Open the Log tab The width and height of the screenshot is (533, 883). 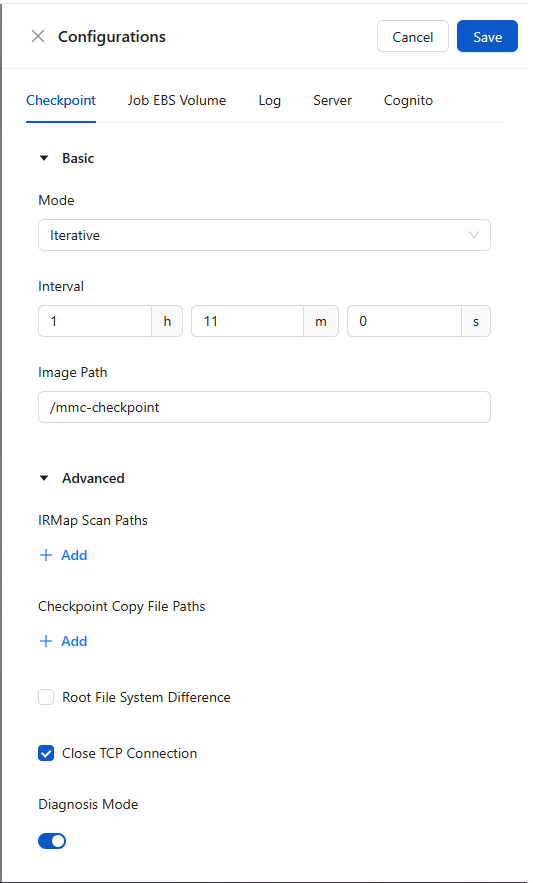(x=269, y=100)
